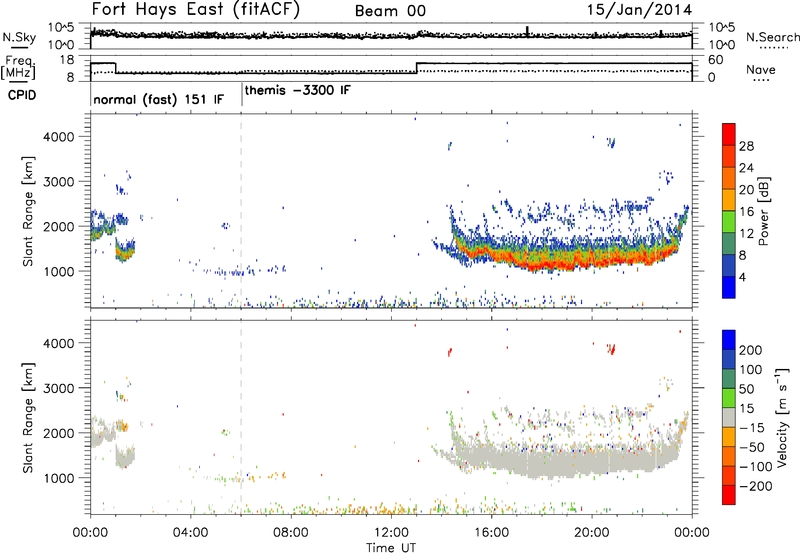
Task: Click the date '15/Jan/2014'
Action: [639, 10]
